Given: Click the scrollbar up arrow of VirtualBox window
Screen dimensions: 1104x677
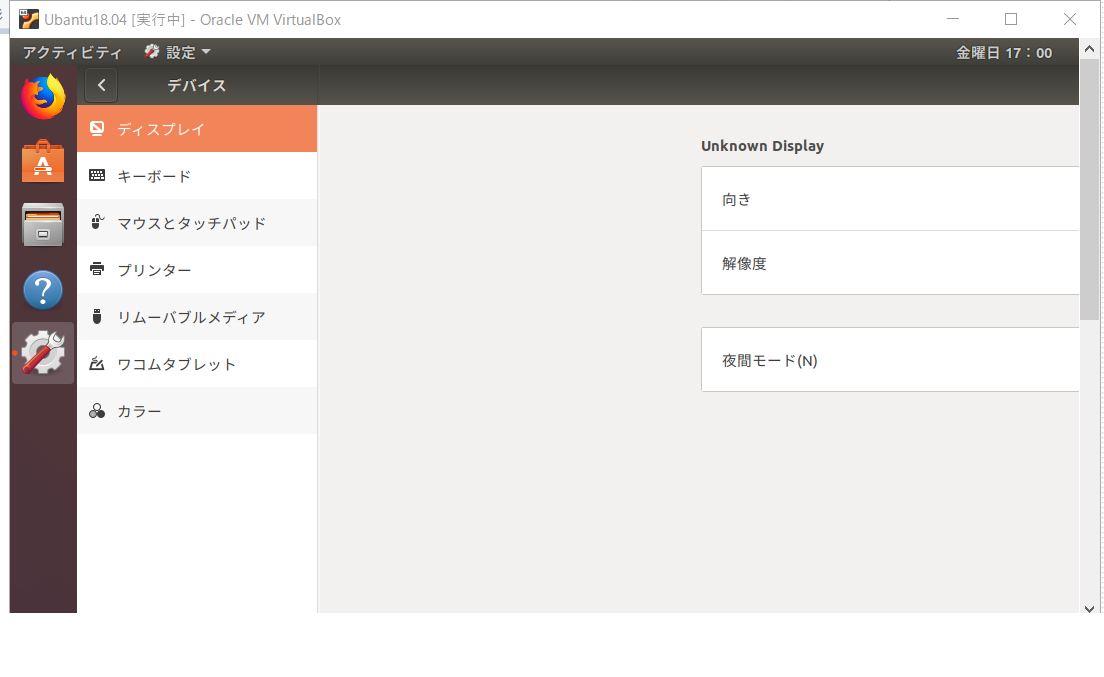Looking at the screenshot, I should coord(1089,49).
